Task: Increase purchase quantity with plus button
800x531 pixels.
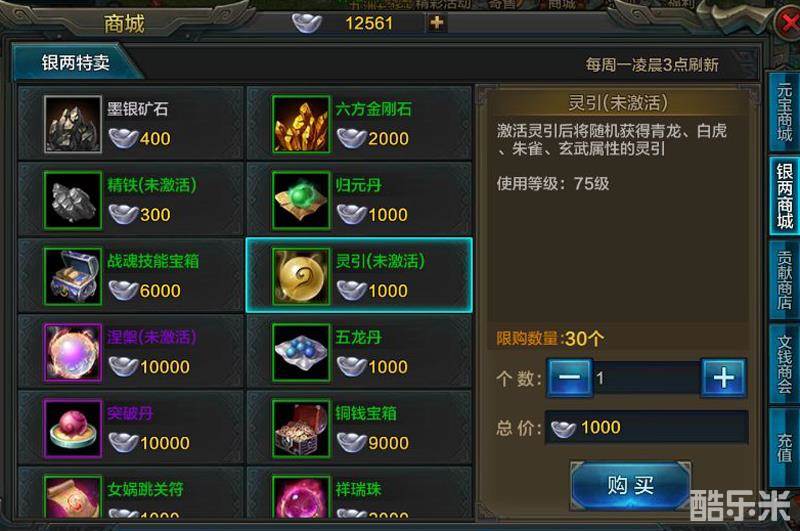Action: point(723,378)
